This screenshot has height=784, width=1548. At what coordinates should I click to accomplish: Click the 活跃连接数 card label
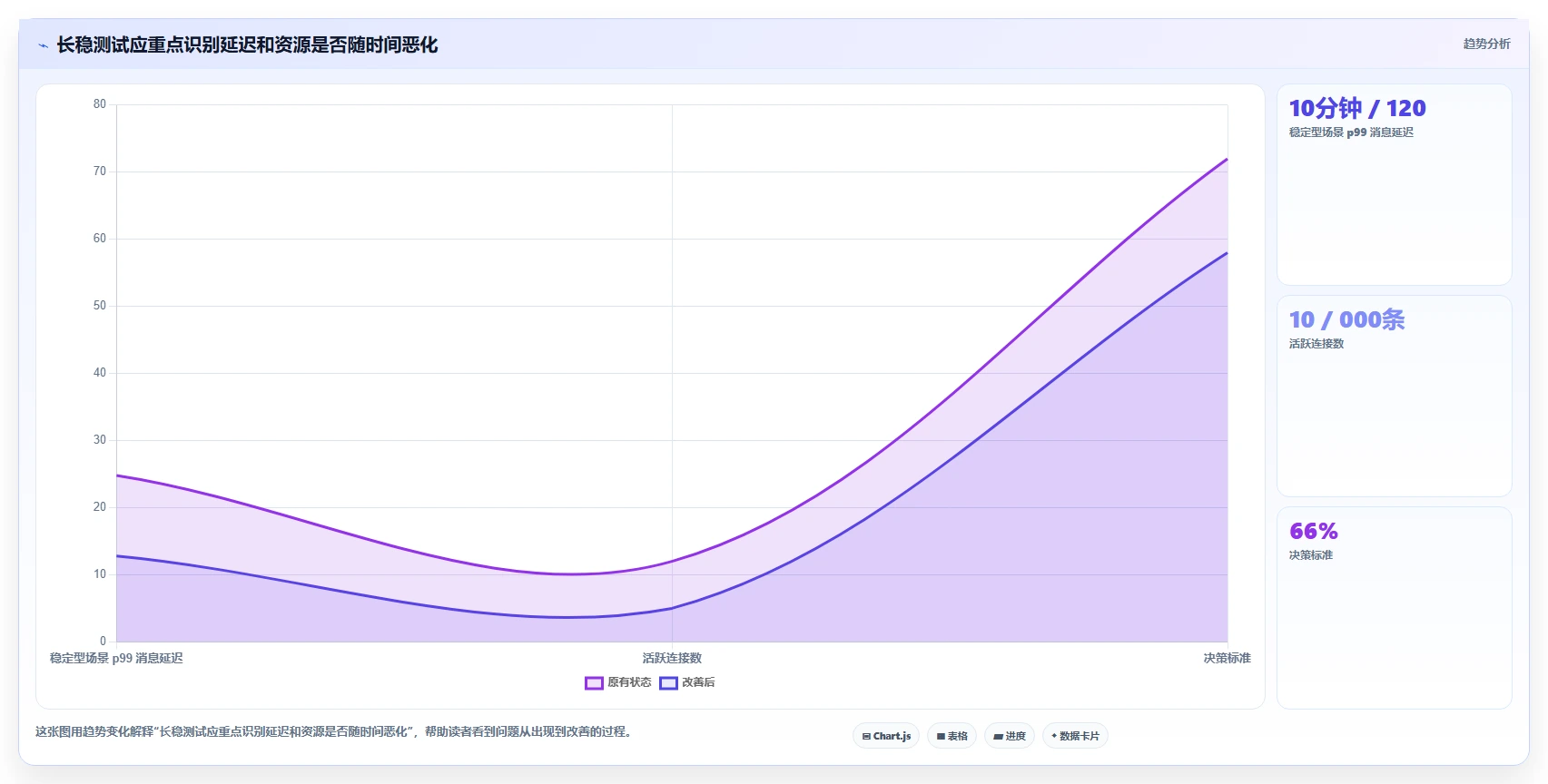pos(1316,344)
